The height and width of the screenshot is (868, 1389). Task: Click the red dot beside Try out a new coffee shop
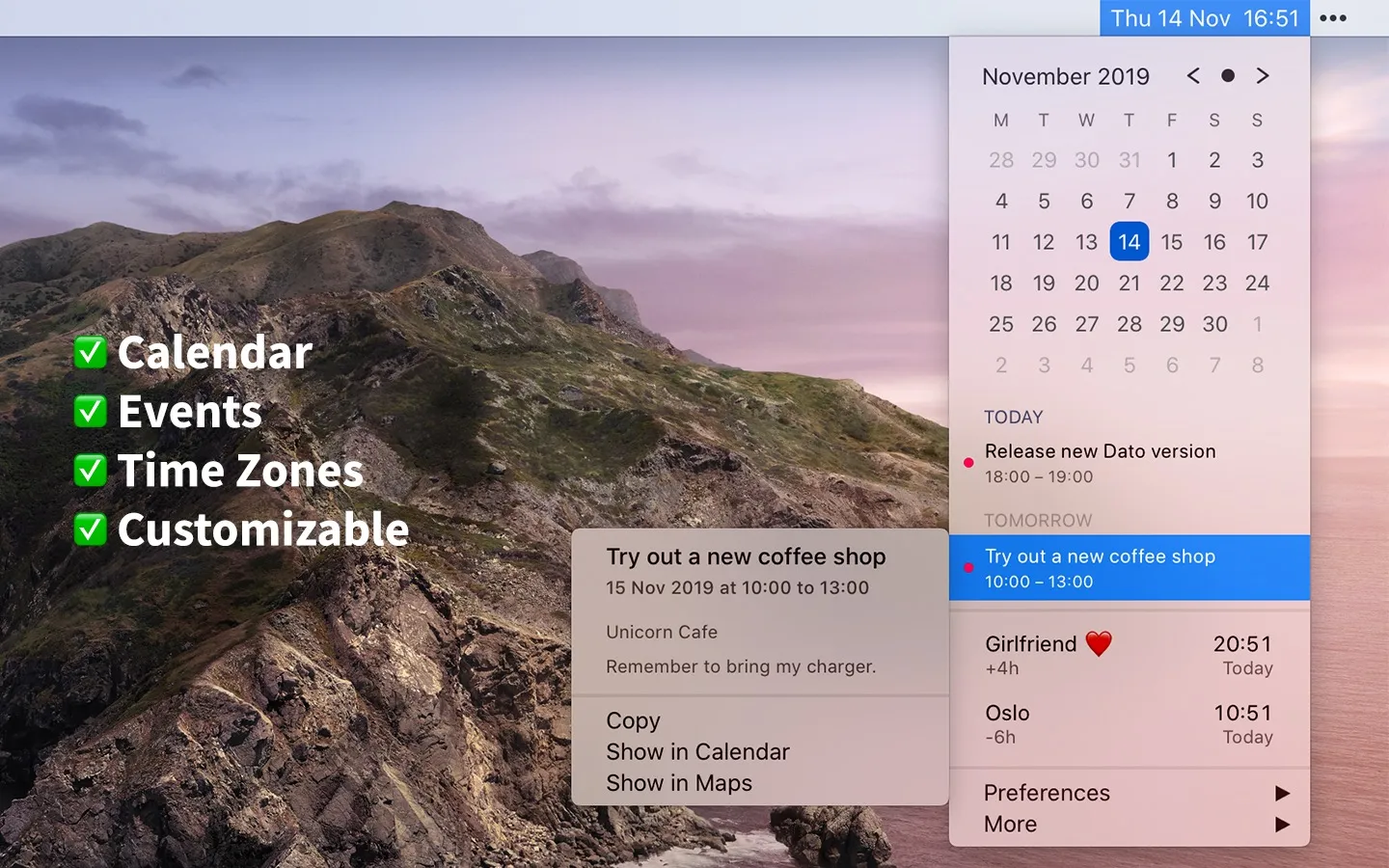pos(968,568)
